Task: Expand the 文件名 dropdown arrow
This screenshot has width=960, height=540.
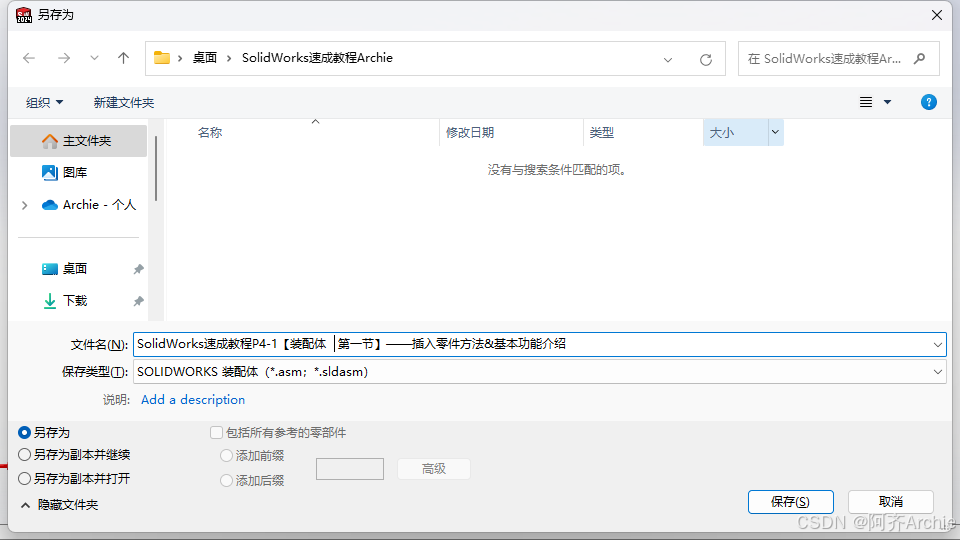Action: tap(937, 345)
